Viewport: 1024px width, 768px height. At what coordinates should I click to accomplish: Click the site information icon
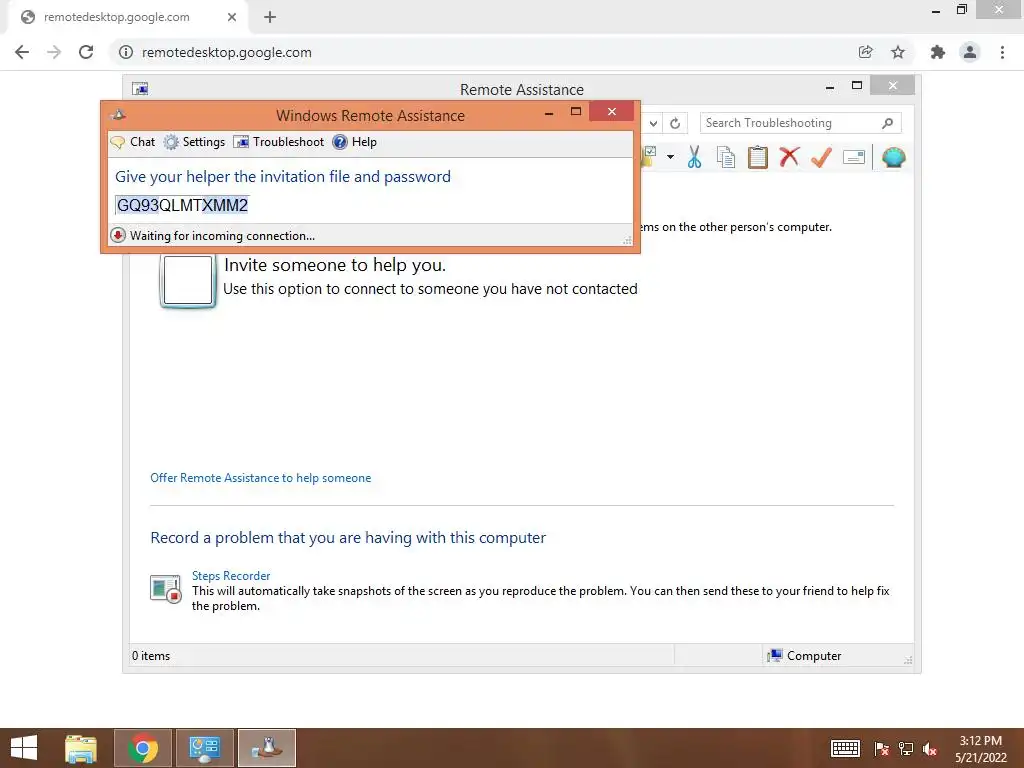tap(126, 52)
